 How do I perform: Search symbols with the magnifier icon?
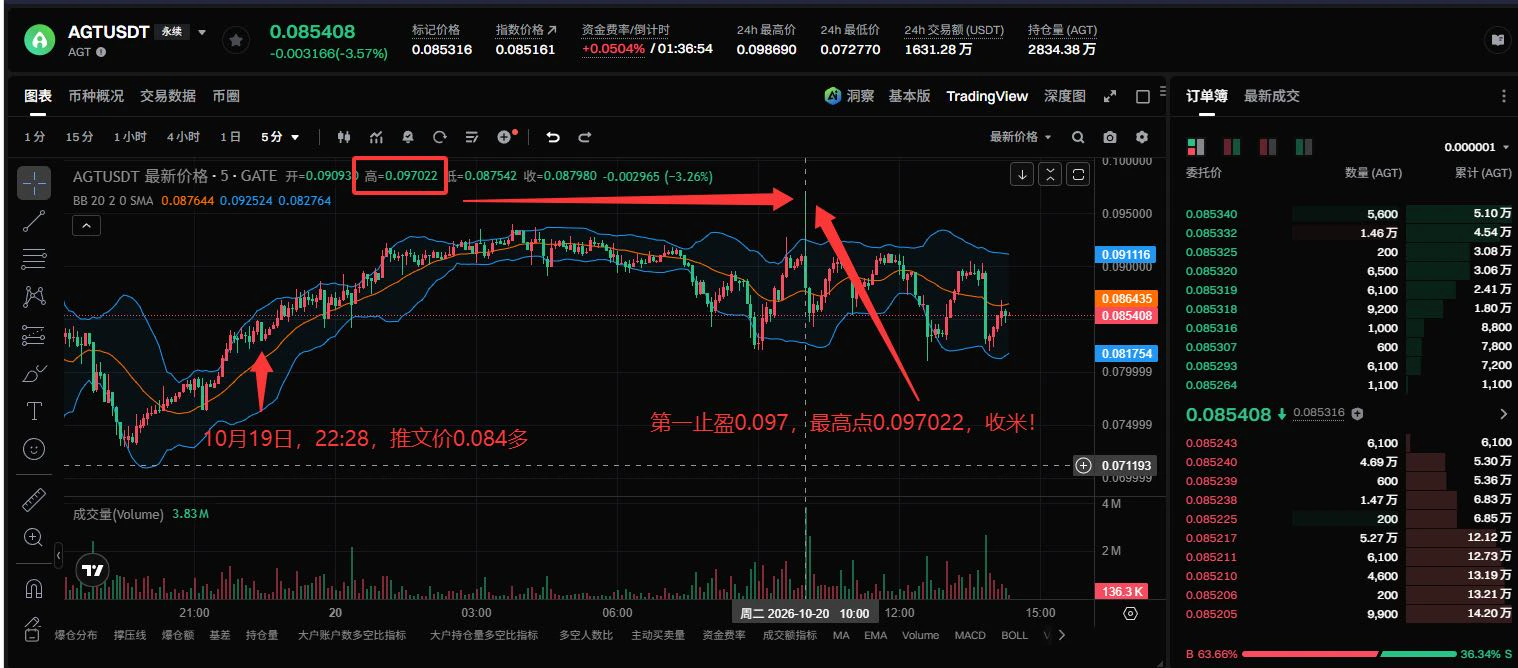click(1078, 137)
